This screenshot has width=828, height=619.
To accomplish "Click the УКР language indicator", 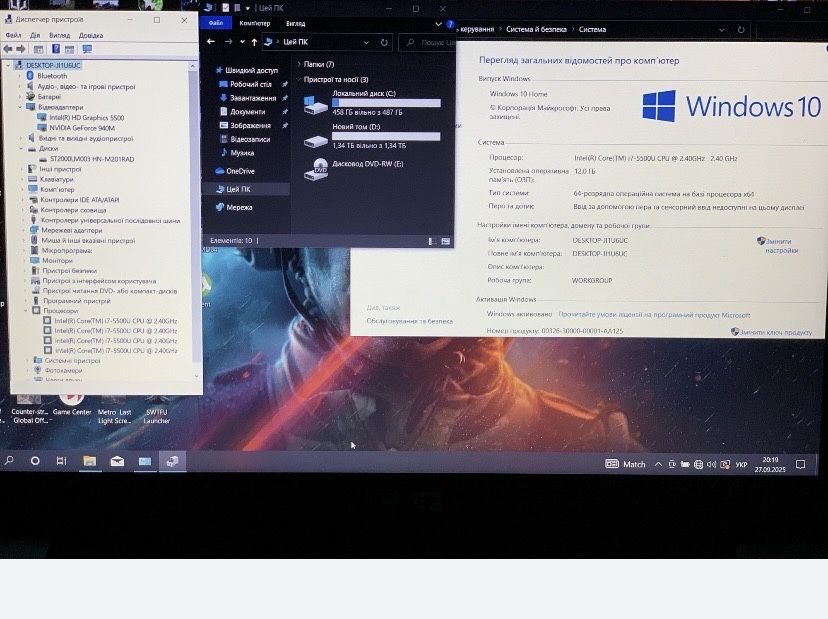I will pos(741,465).
